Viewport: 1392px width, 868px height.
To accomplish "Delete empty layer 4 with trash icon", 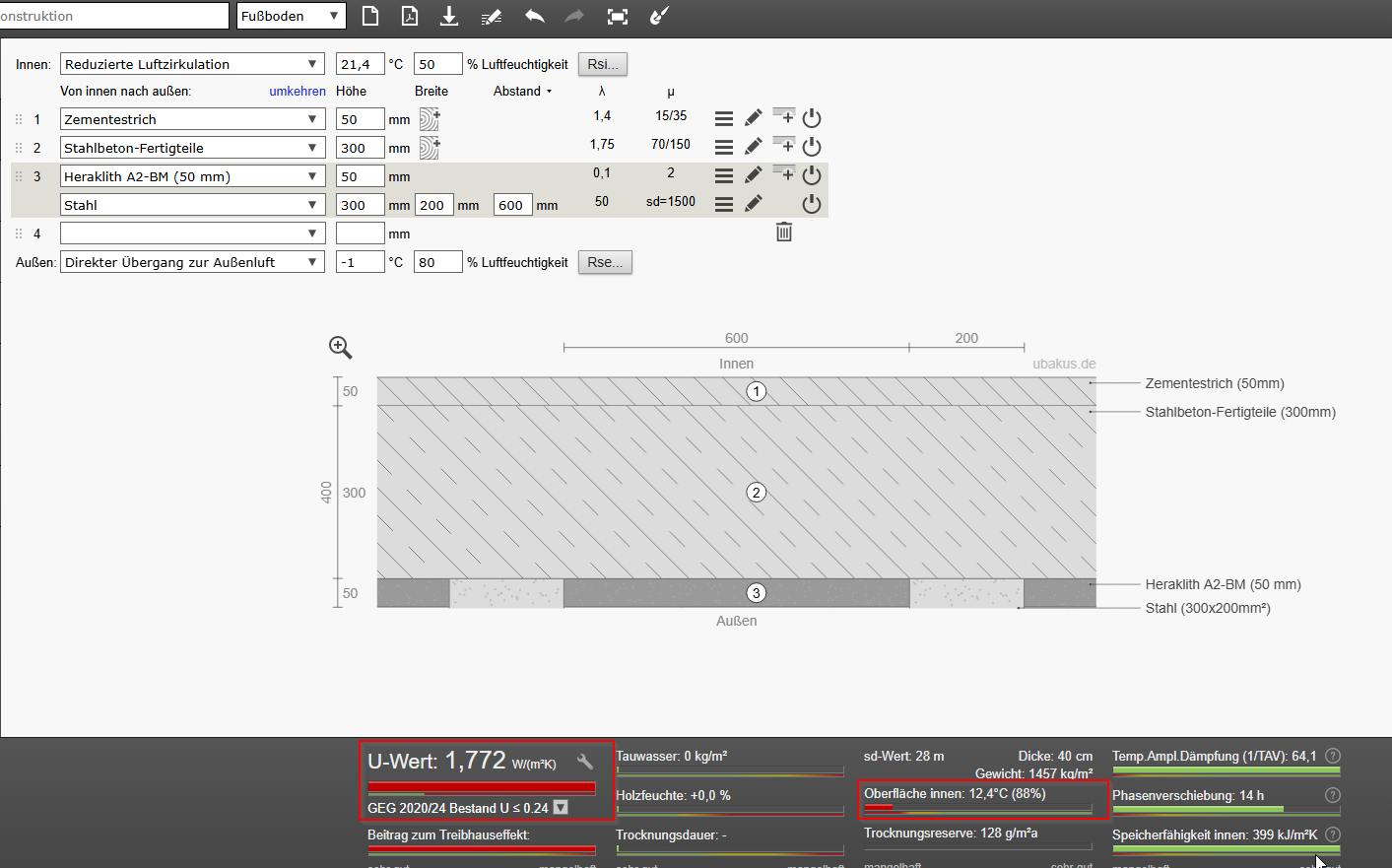I will coord(784,233).
